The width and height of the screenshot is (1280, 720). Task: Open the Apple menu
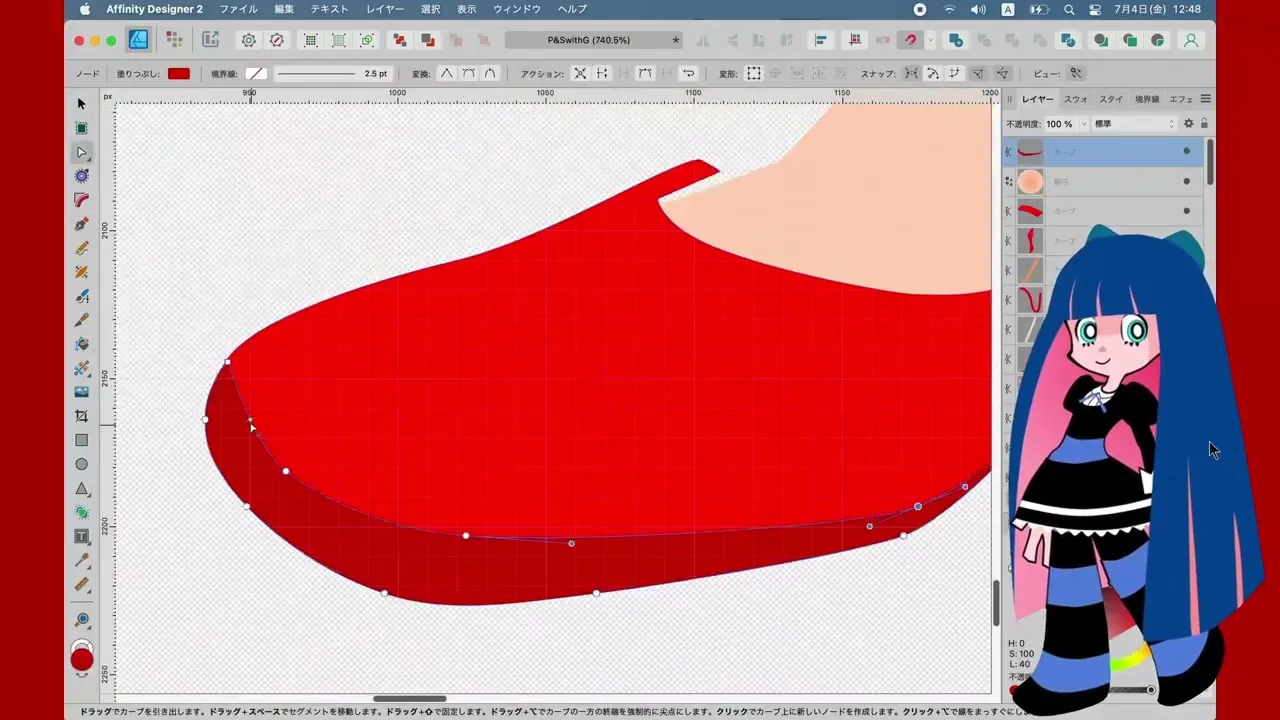tap(85, 9)
